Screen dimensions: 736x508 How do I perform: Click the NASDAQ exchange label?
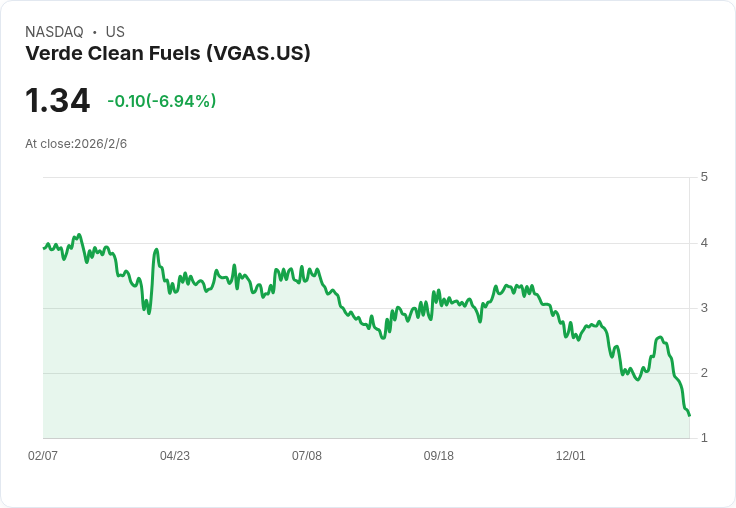(x=54, y=32)
